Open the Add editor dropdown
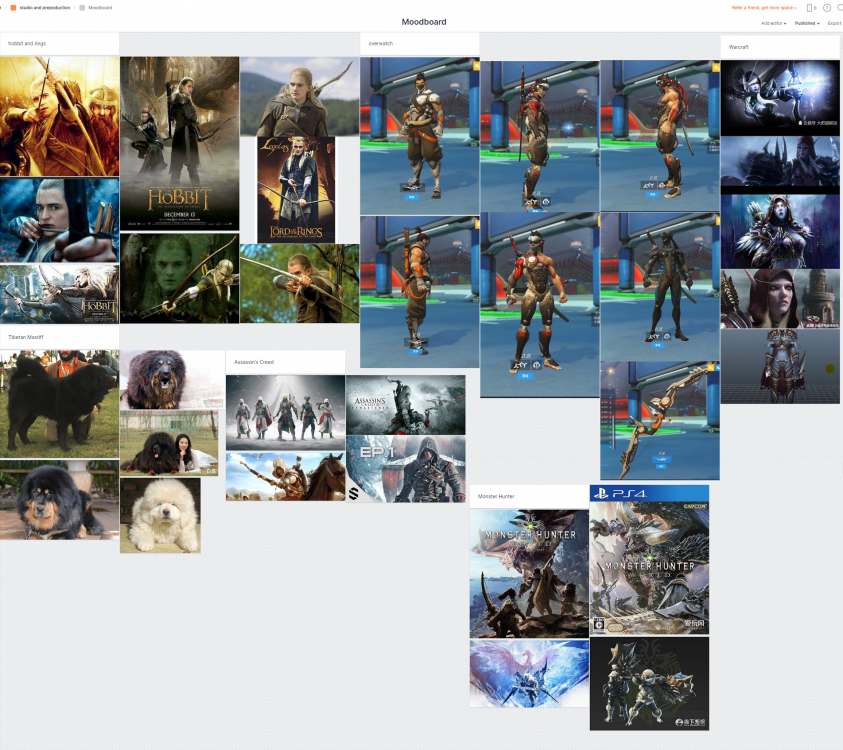843x750 pixels. click(x=773, y=23)
